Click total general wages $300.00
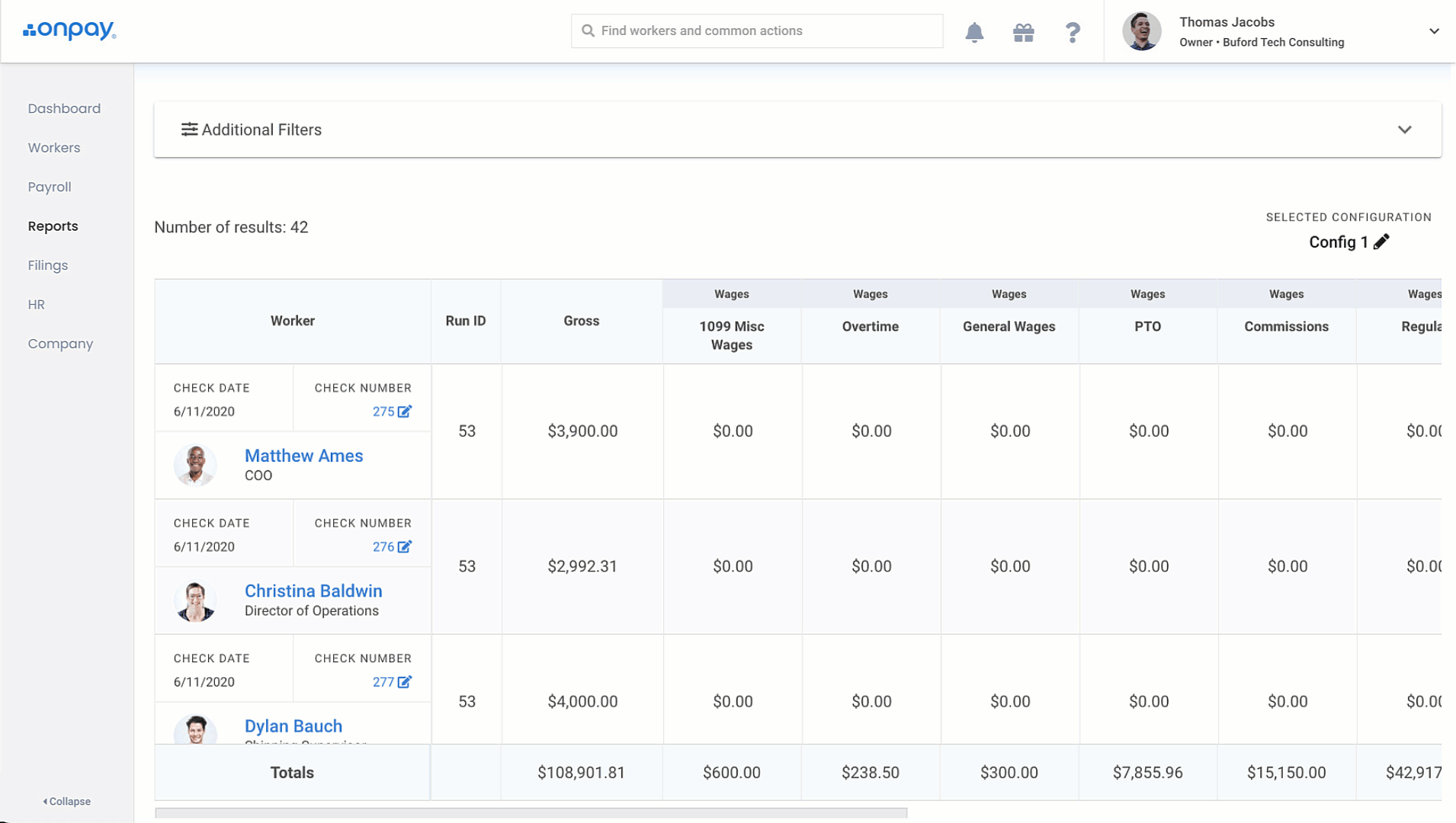Viewport: 1456px width, 823px height. pyautogui.click(x=1009, y=773)
